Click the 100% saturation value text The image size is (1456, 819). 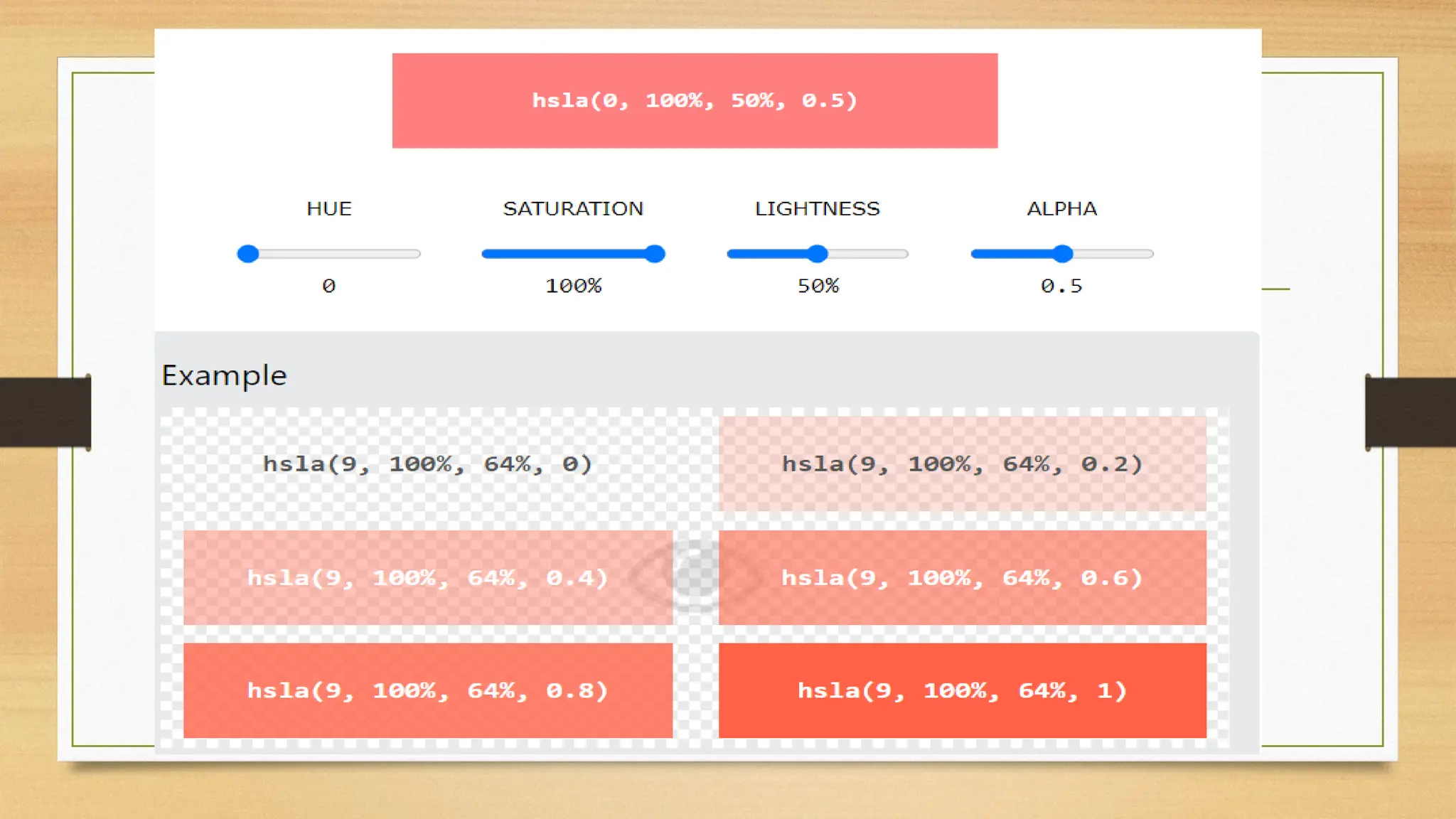click(x=573, y=286)
